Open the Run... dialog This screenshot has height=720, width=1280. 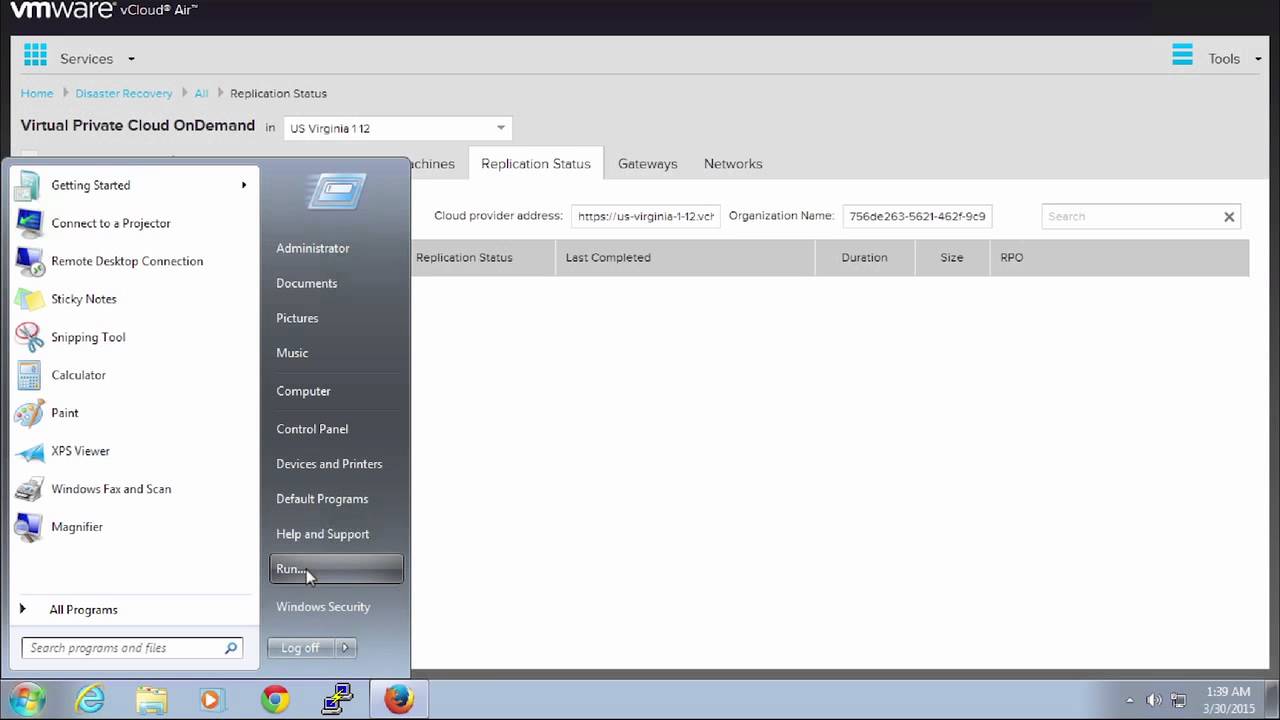[x=336, y=569]
